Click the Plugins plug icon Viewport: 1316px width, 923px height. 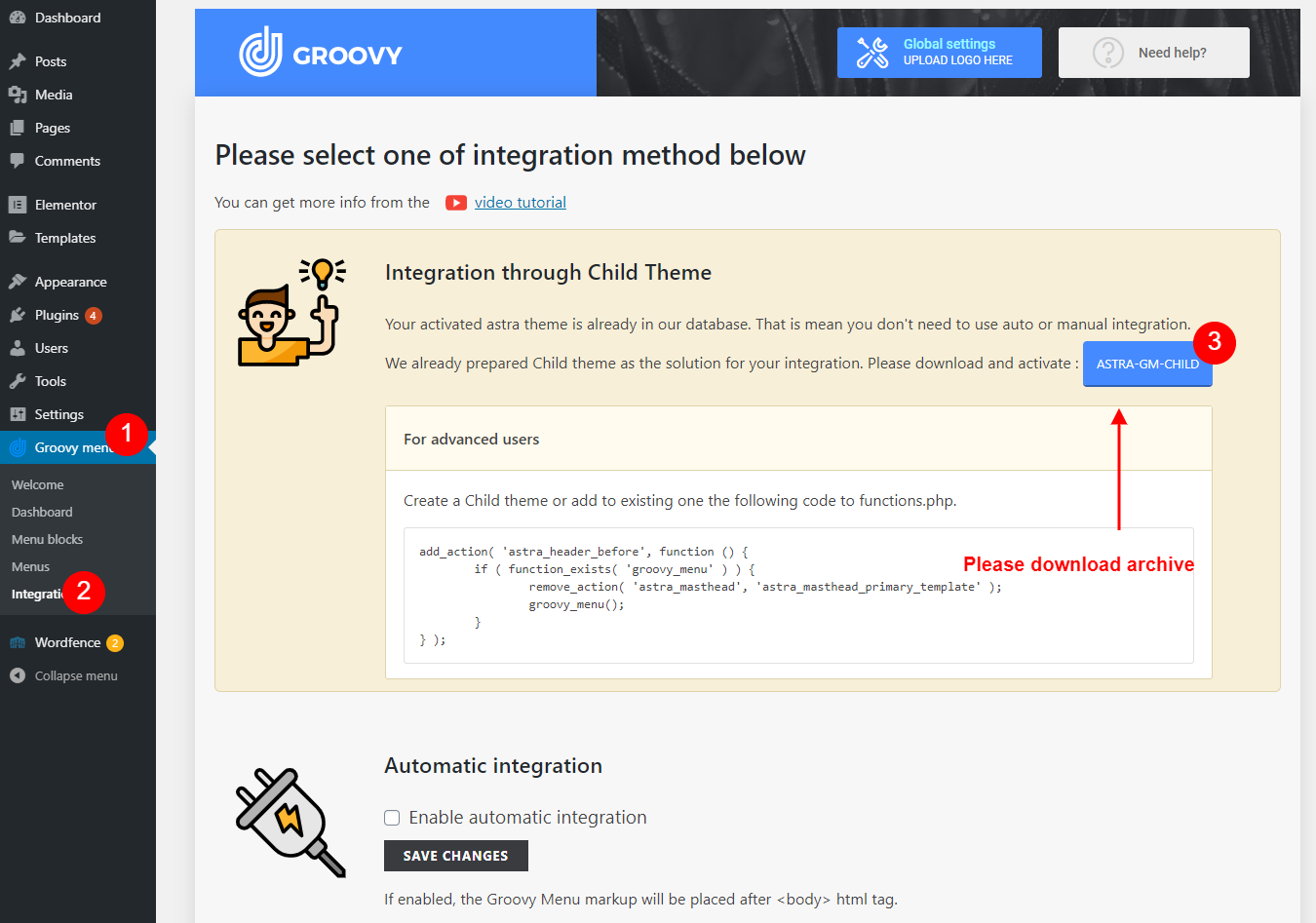[x=18, y=315]
